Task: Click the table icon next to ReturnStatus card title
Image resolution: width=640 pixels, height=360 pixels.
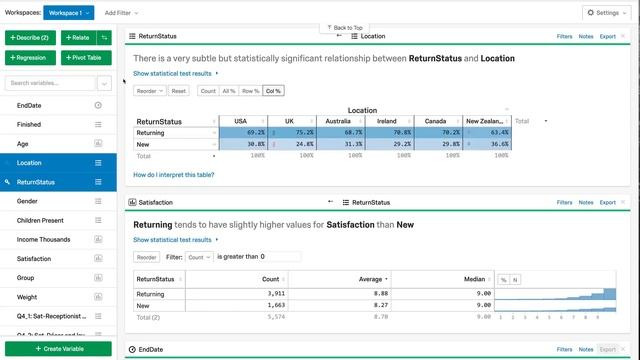Action: (132, 36)
